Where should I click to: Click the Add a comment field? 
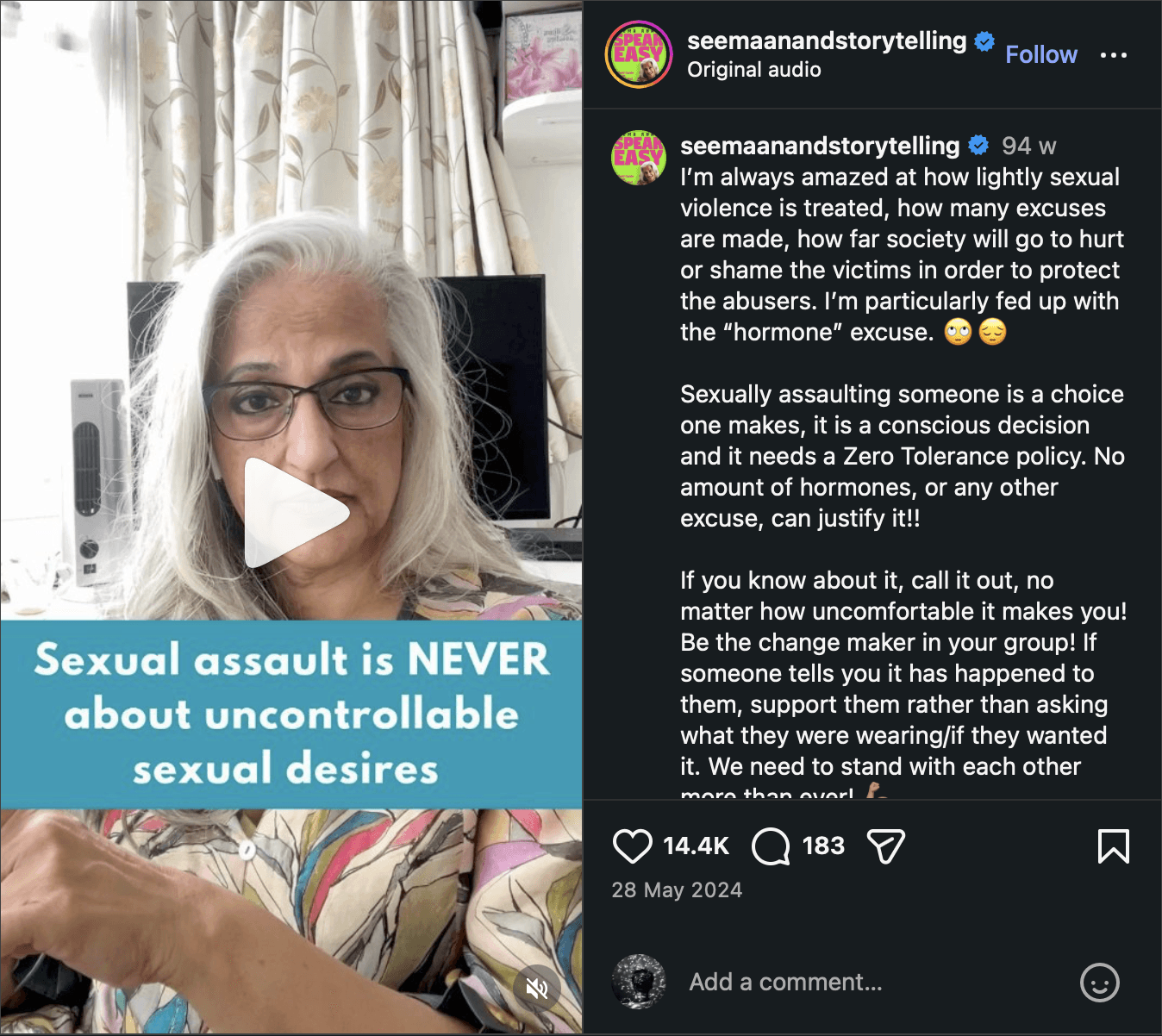(871, 982)
